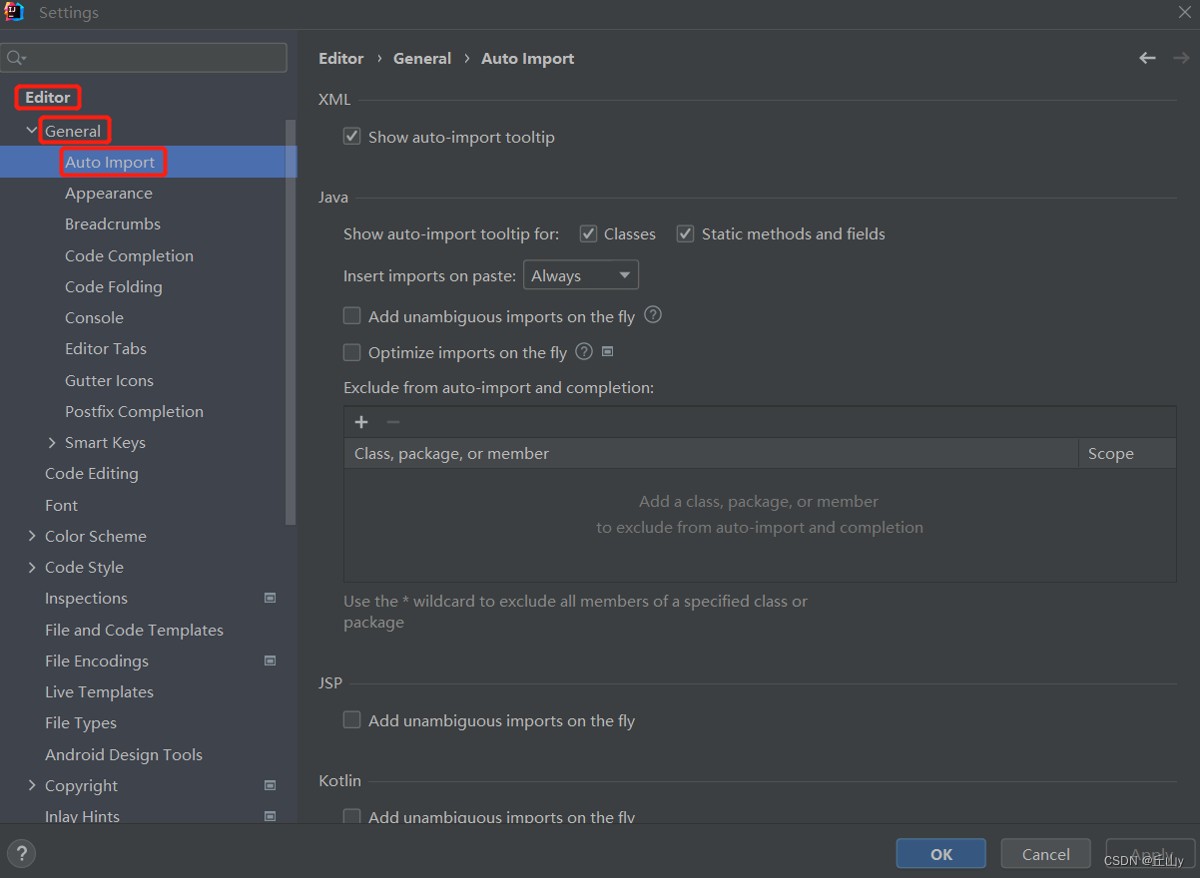The width and height of the screenshot is (1200, 878).
Task: Disable XML Show auto-import tooltip checkbox
Action: point(352,136)
